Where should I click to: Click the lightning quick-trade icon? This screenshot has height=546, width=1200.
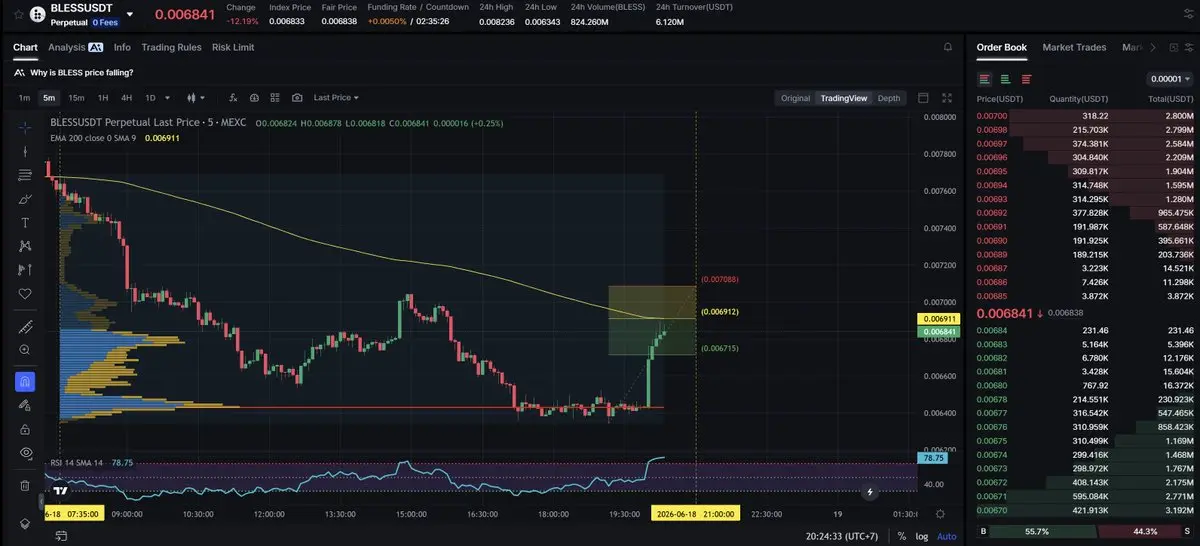870,492
